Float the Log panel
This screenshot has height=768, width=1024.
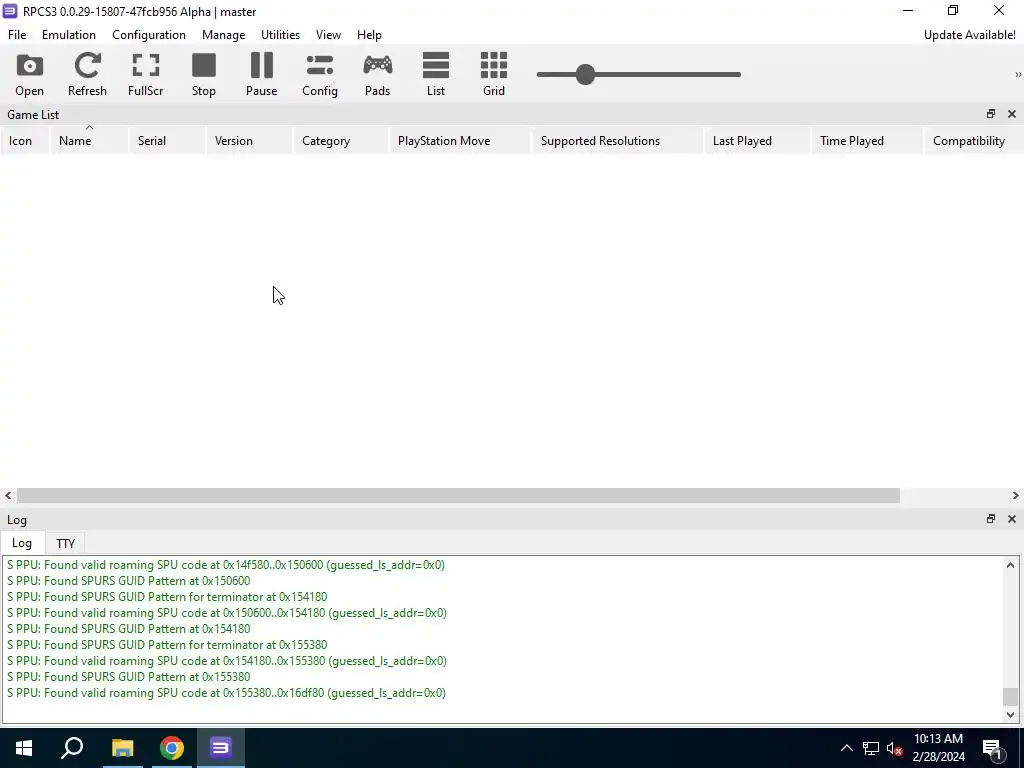click(x=991, y=519)
